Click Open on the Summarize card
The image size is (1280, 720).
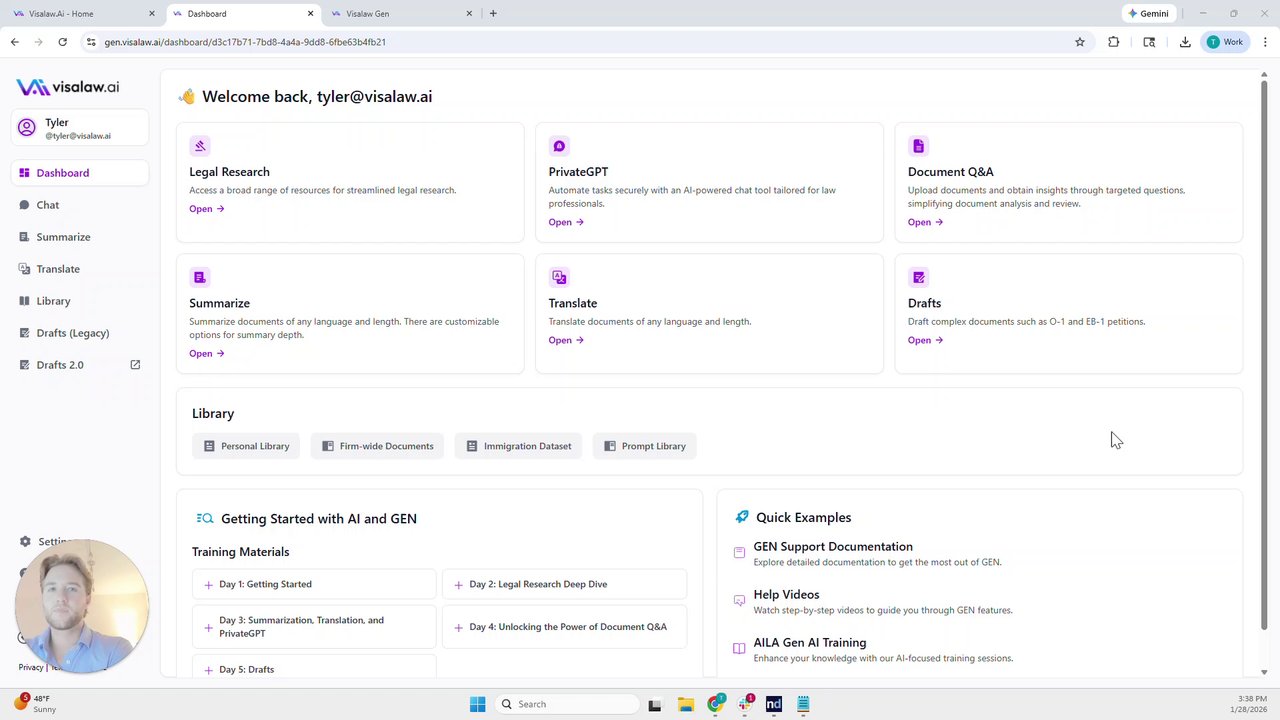[207, 353]
